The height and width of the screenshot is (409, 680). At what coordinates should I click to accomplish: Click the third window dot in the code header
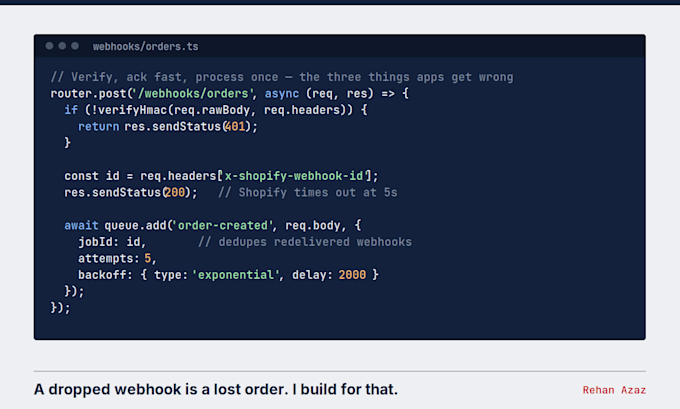coord(75,46)
